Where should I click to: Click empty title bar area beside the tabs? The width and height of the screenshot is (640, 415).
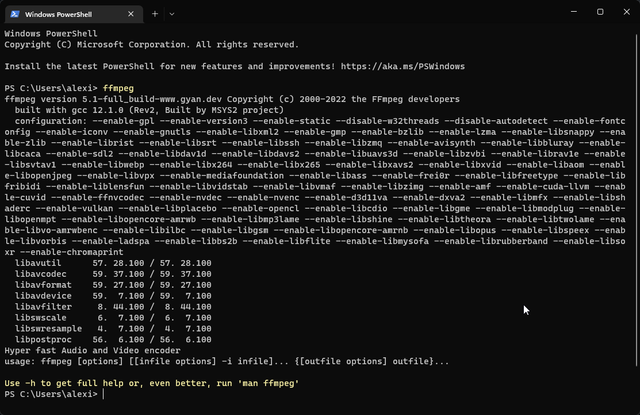pyautogui.click(x=360, y=14)
